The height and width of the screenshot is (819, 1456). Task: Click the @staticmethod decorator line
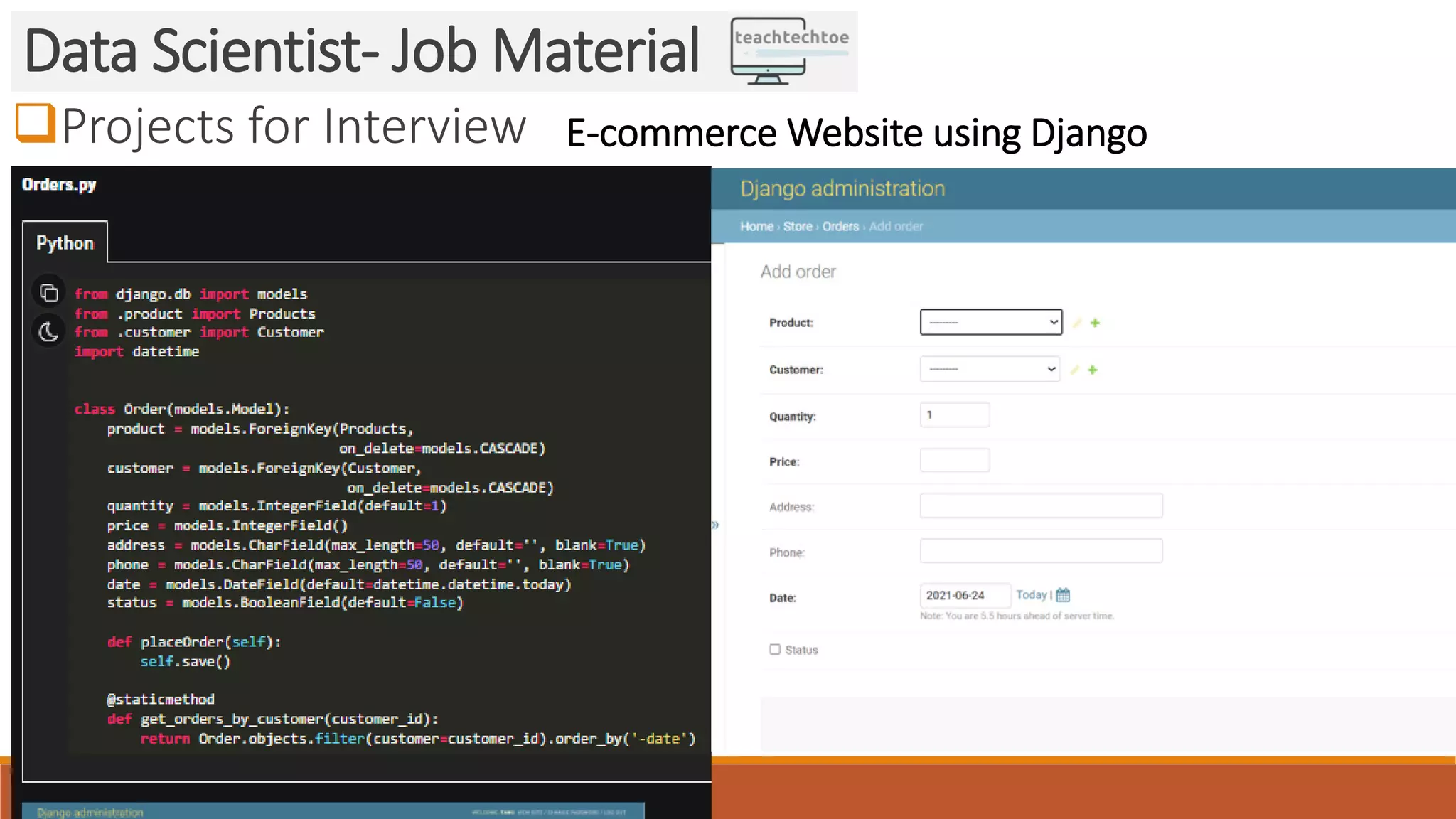click(x=161, y=700)
